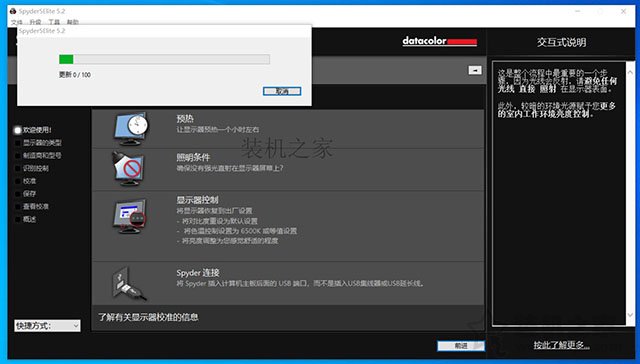Select the 显示器的类型 step in sidebar
Screen dimensions: 640x364
tap(38, 143)
